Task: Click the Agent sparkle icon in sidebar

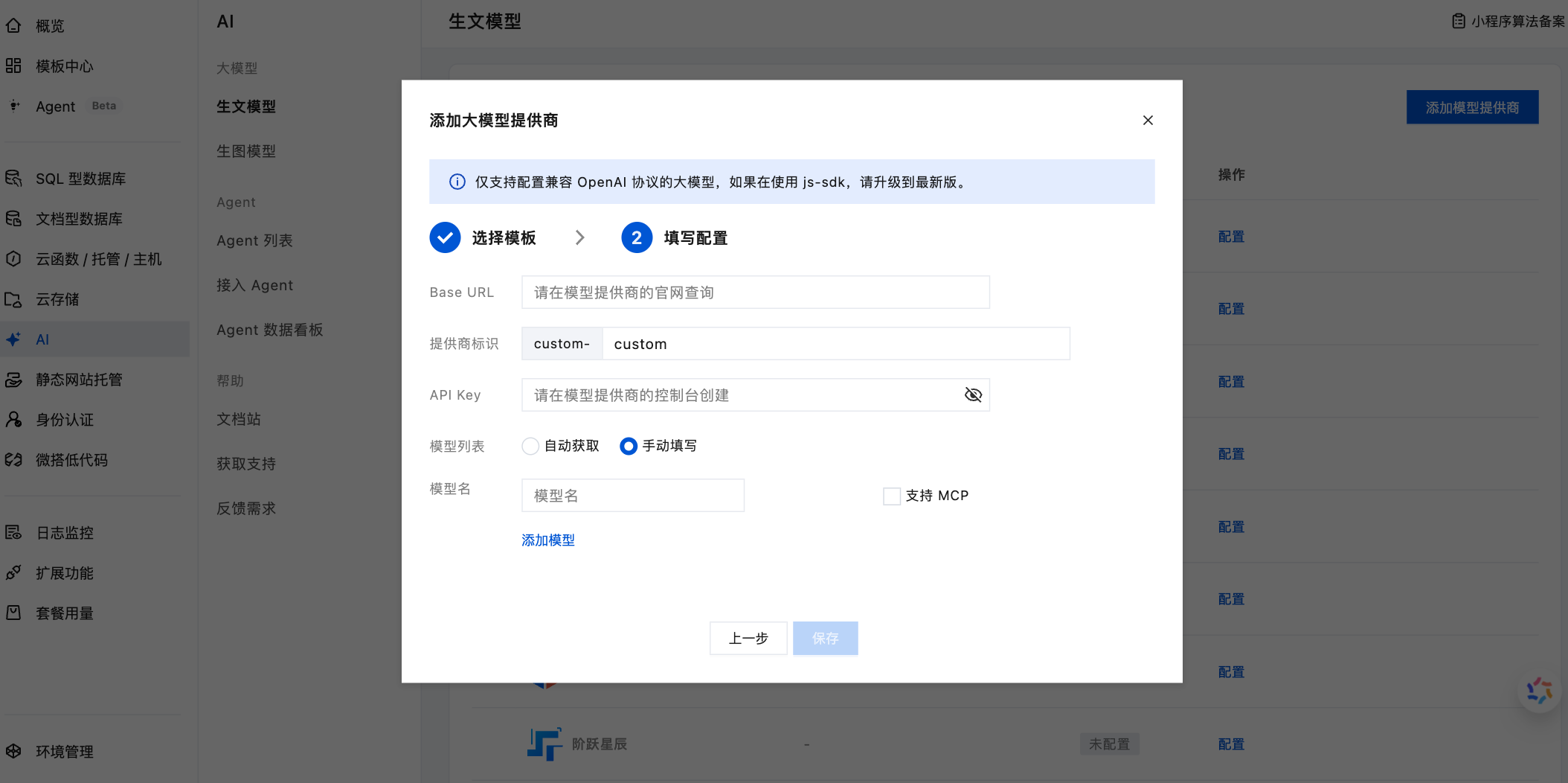Action: click(x=13, y=106)
